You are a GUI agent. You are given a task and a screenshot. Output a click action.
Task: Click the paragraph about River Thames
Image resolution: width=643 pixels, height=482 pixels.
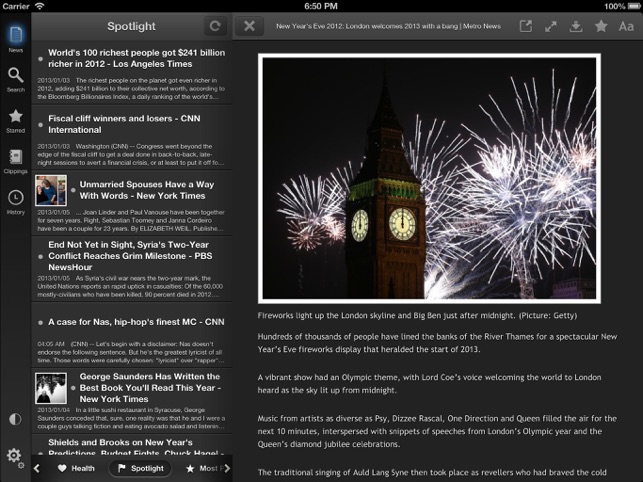[x=438, y=343]
